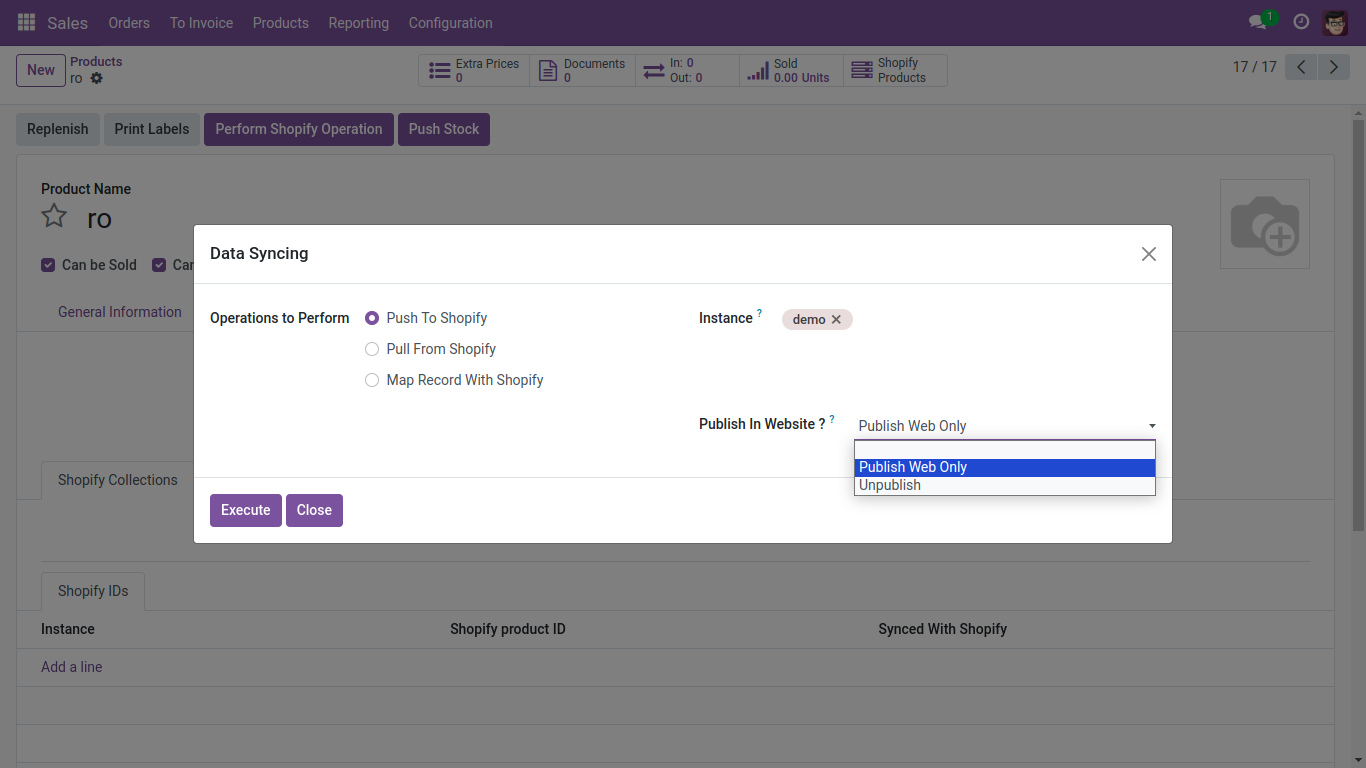Open the apps grid menu icon

(x=26, y=22)
